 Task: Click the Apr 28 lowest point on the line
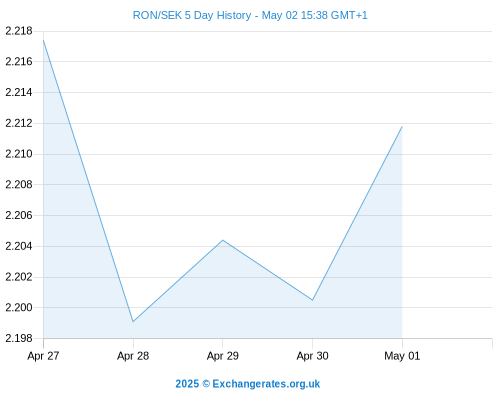[x=133, y=321]
